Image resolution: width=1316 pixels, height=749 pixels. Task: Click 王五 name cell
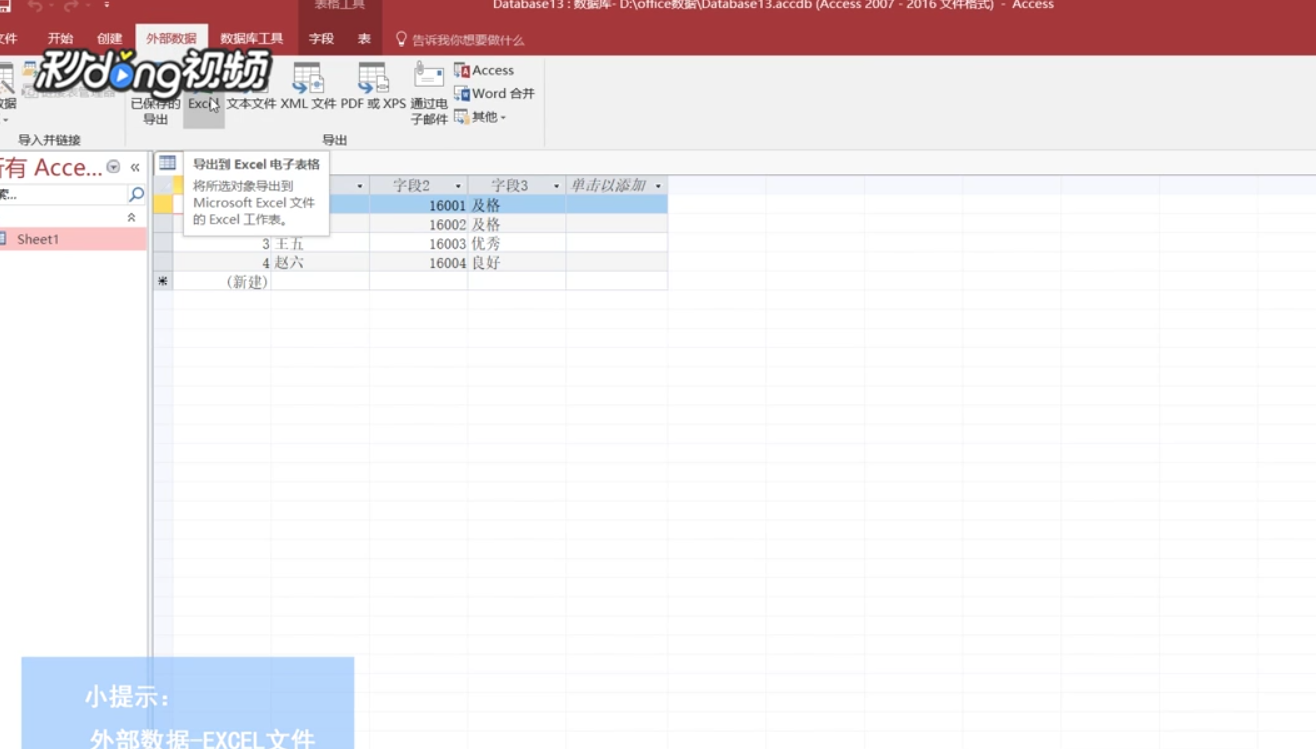pyautogui.click(x=320, y=244)
